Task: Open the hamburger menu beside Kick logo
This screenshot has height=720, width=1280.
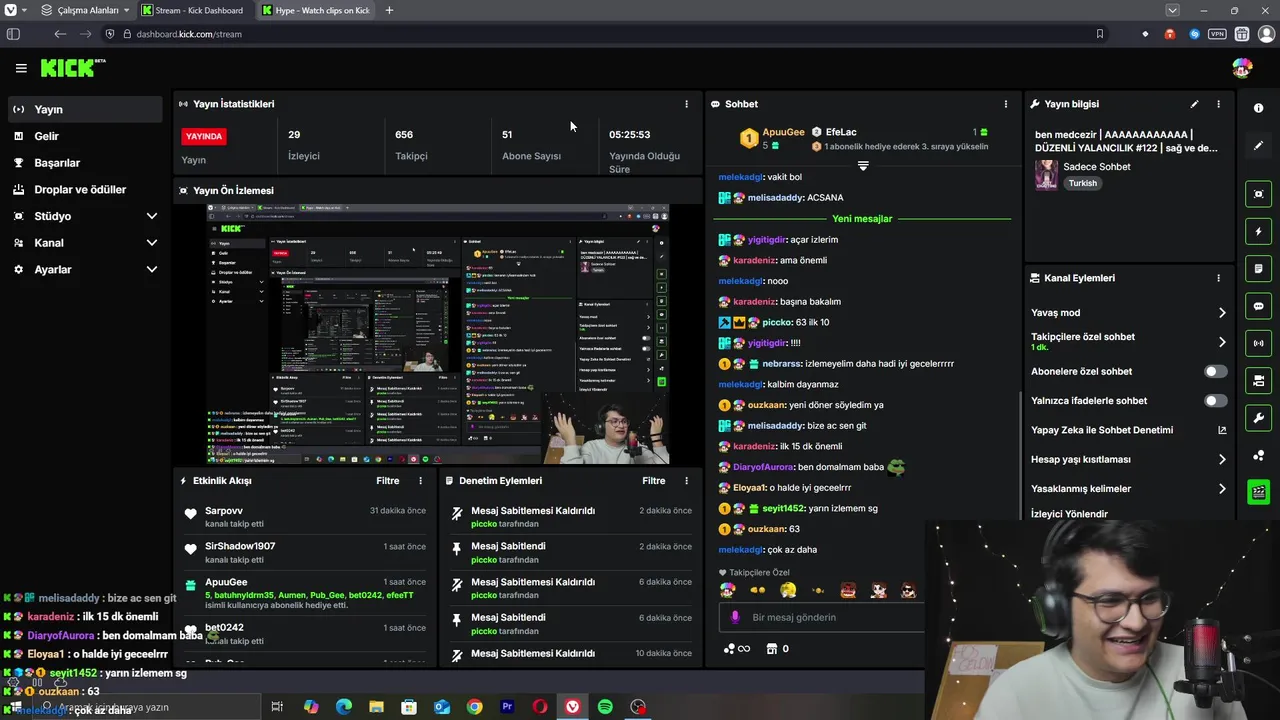Action: (x=21, y=68)
